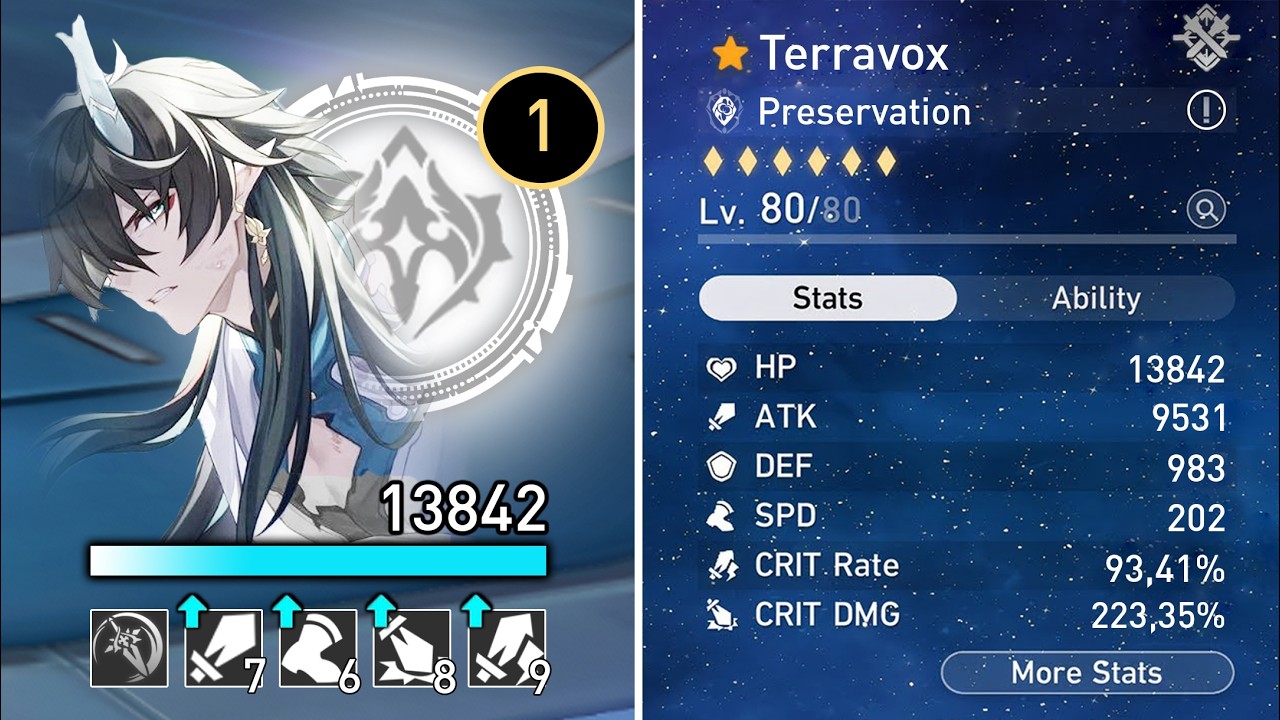Select the buff icon numbered 9
Viewport: 1280px width, 720px height.
(507, 648)
